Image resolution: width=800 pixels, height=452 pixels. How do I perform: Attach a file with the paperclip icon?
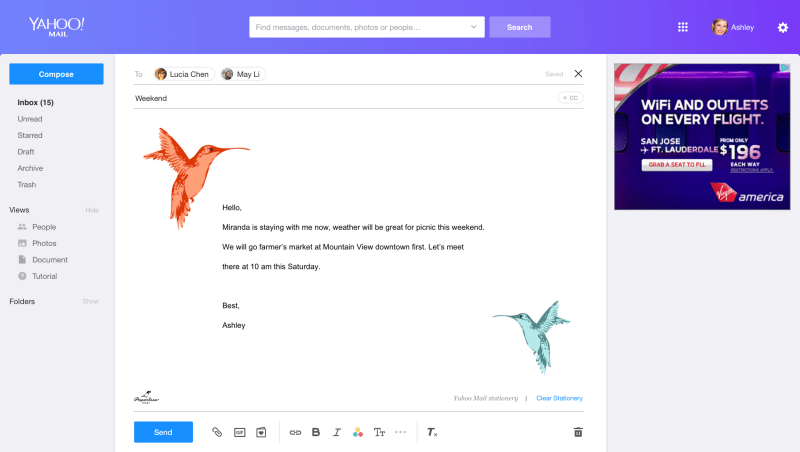tap(217, 432)
